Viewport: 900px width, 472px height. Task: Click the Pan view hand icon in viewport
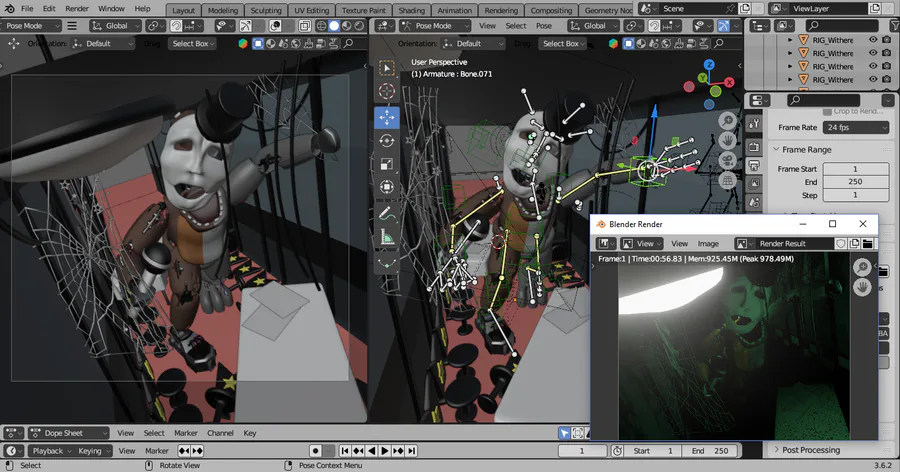click(x=728, y=141)
